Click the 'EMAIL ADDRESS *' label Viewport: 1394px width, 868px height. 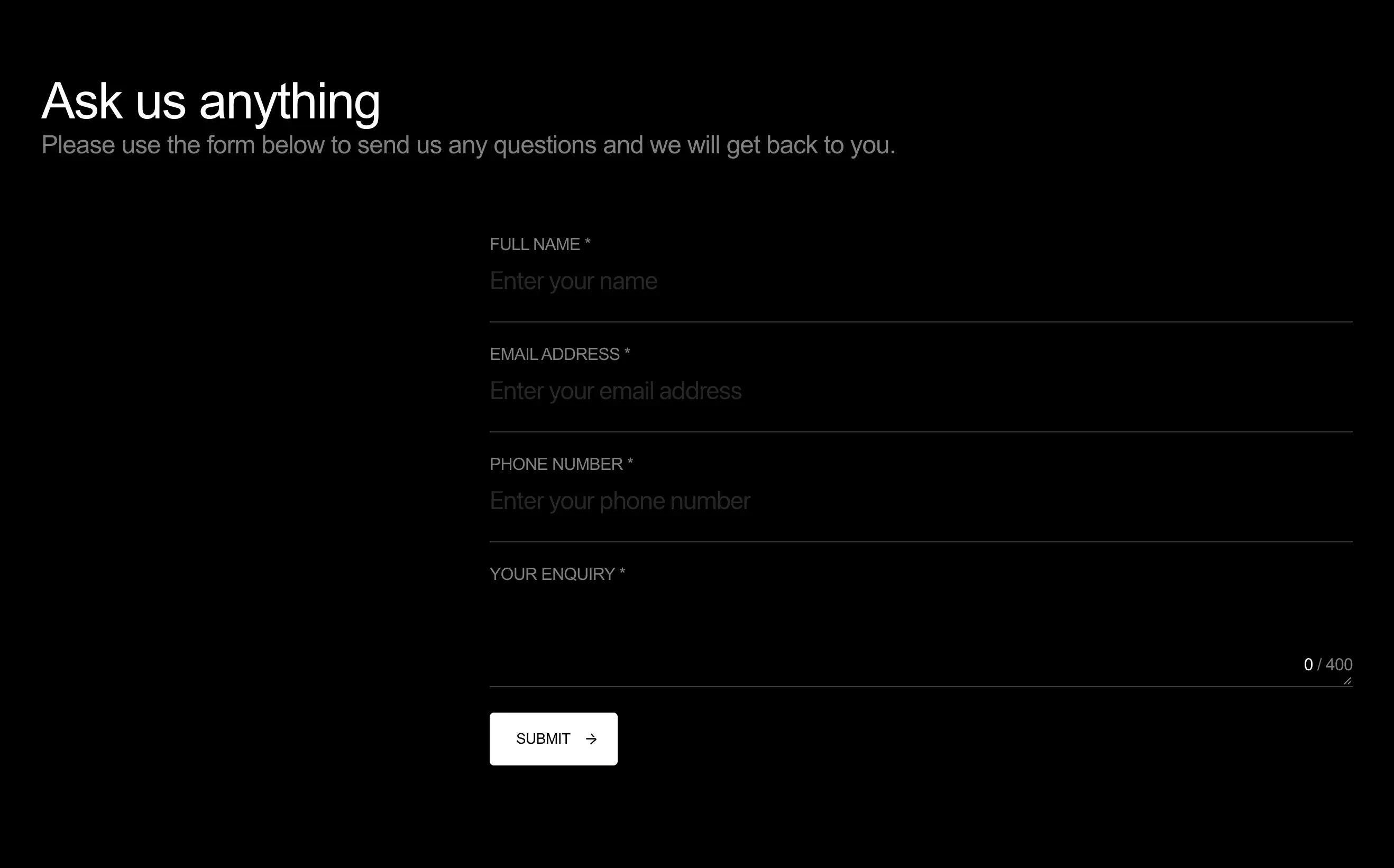click(560, 354)
